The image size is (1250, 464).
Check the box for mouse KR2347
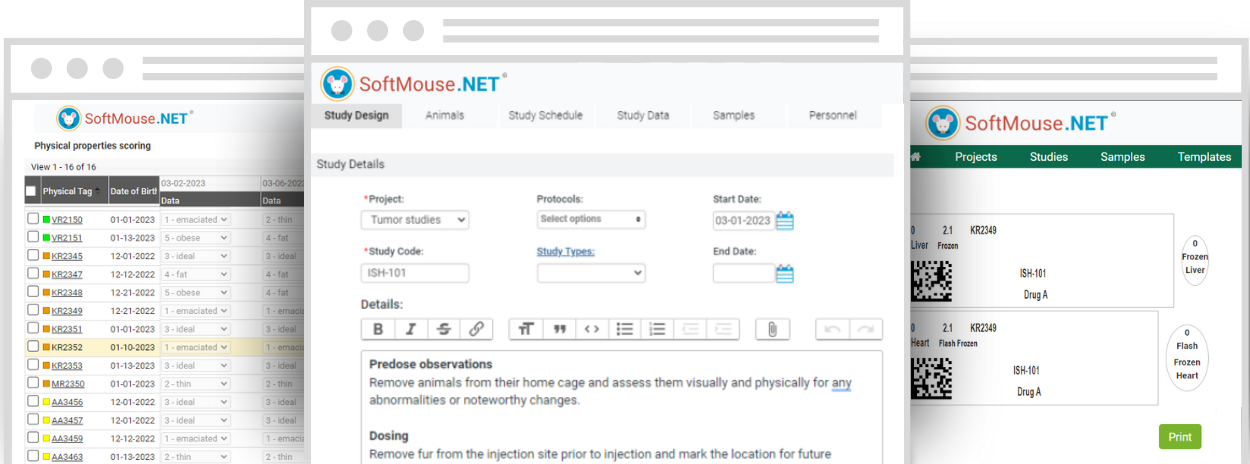point(33,274)
